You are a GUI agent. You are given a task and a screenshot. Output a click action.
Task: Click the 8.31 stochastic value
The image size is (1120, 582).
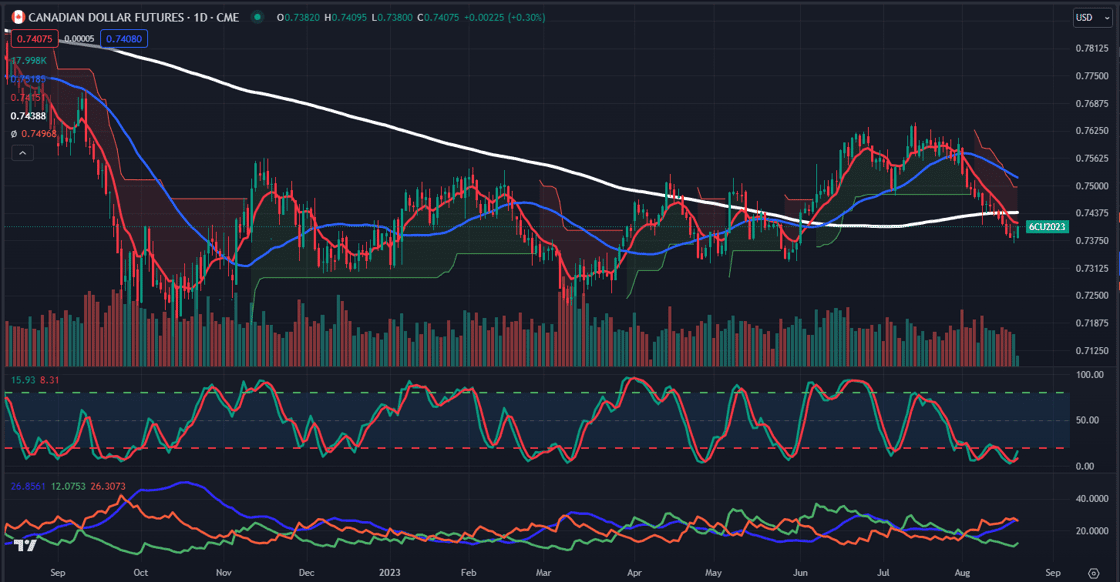(50, 380)
